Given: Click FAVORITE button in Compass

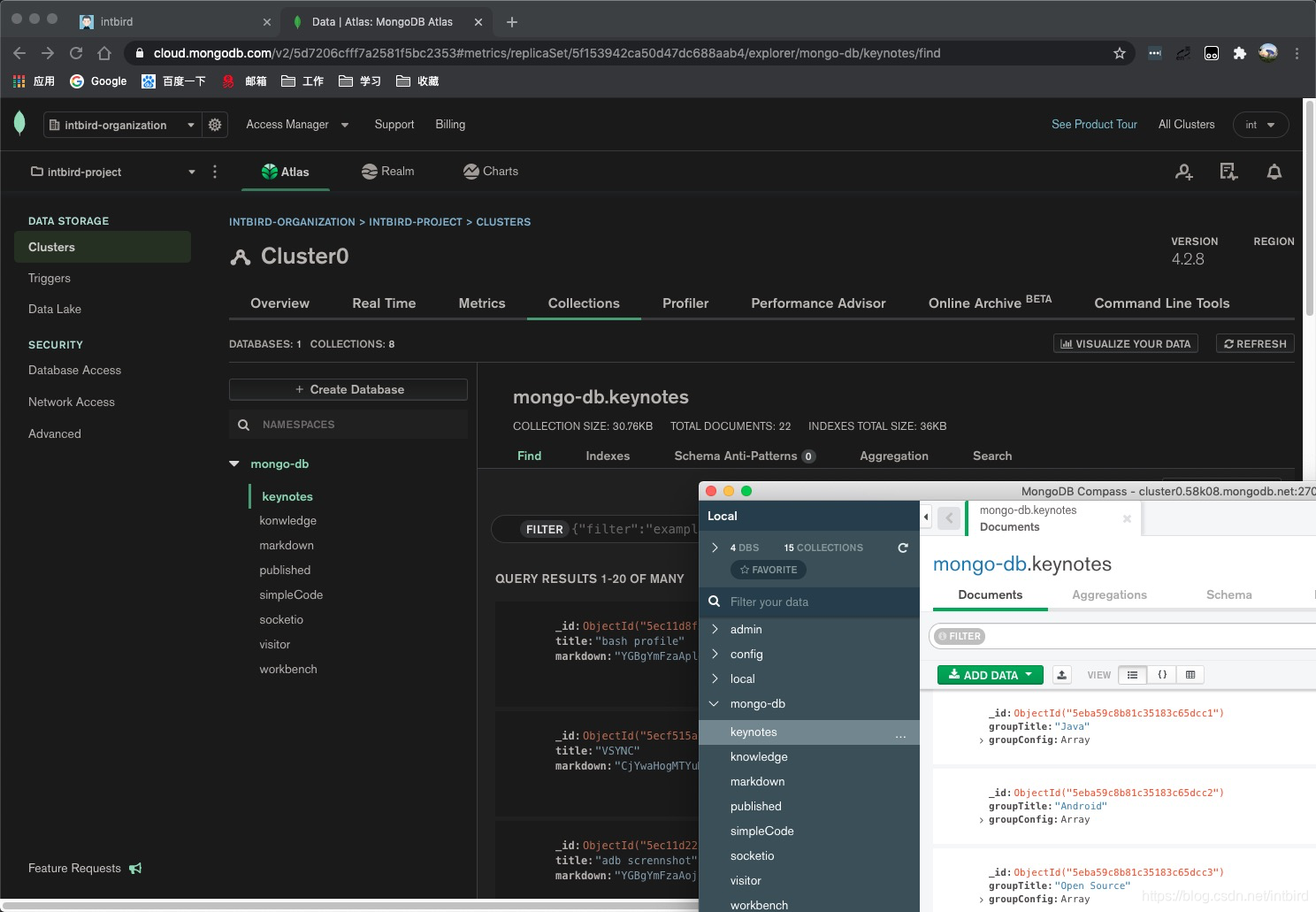Looking at the screenshot, I should point(769,570).
